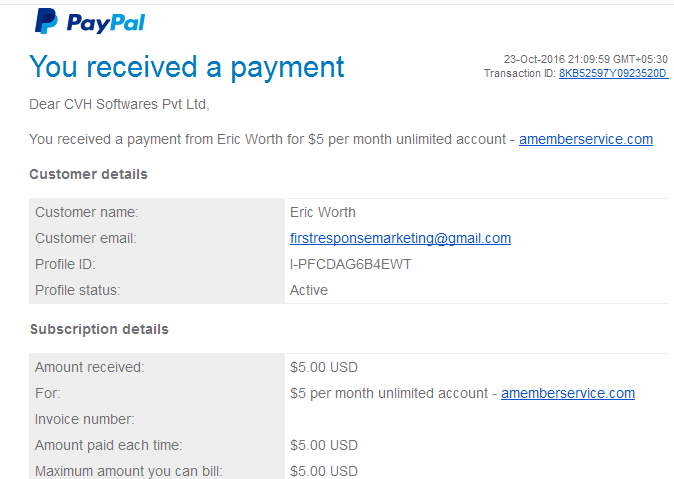Click the Amount paid each time value
This screenshot has width=674, height=479.
tap(324, 445)
